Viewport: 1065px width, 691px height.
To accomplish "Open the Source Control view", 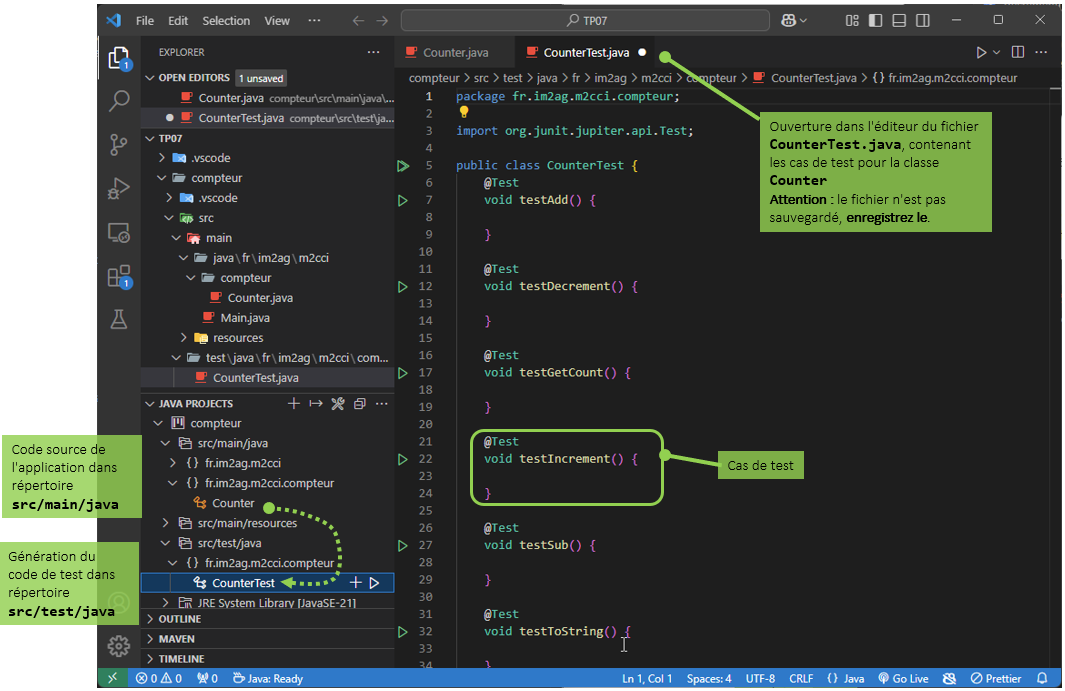I will point(119,144).
